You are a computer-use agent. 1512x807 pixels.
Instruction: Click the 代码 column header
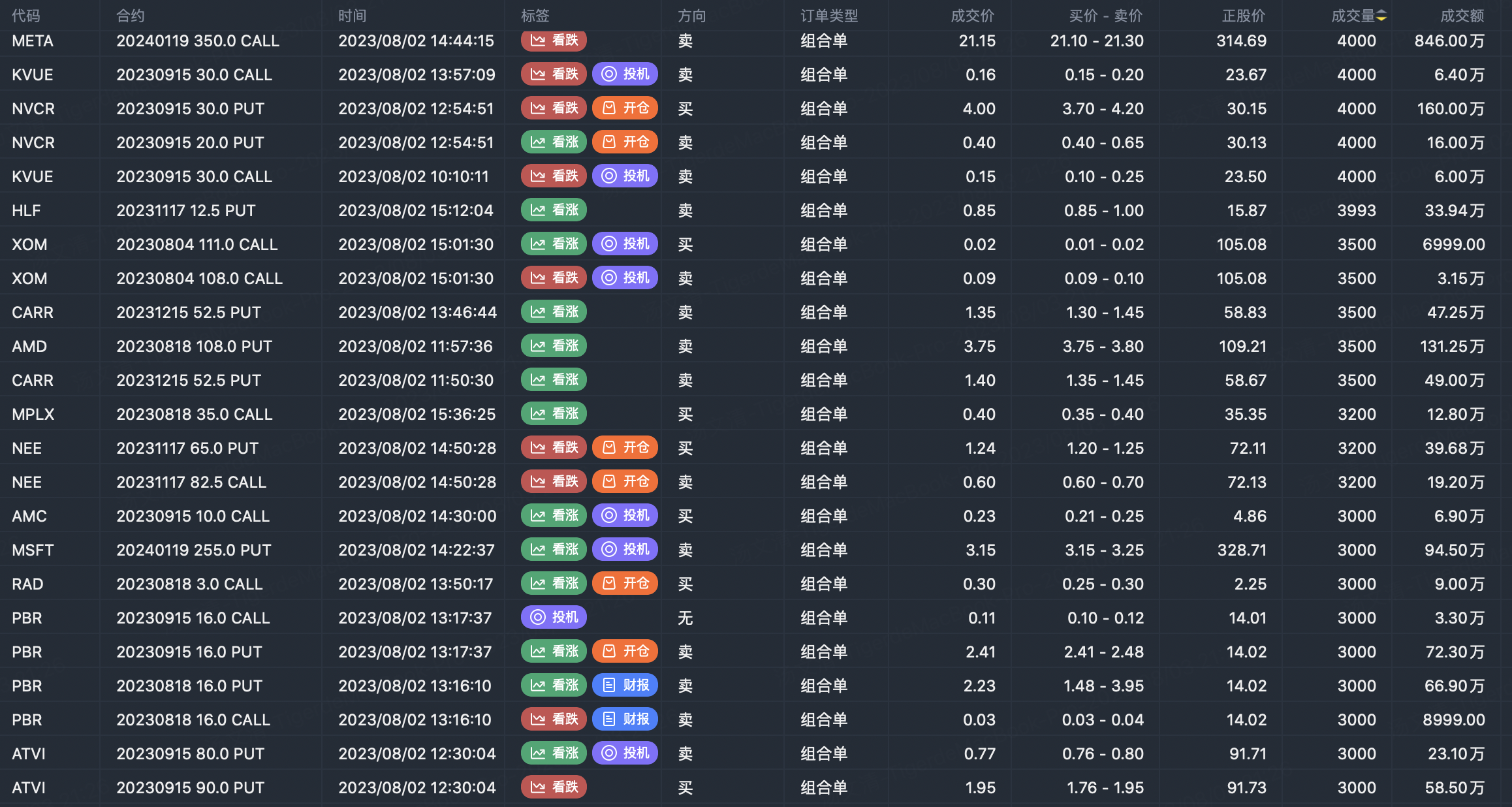(x=26, y=16)
